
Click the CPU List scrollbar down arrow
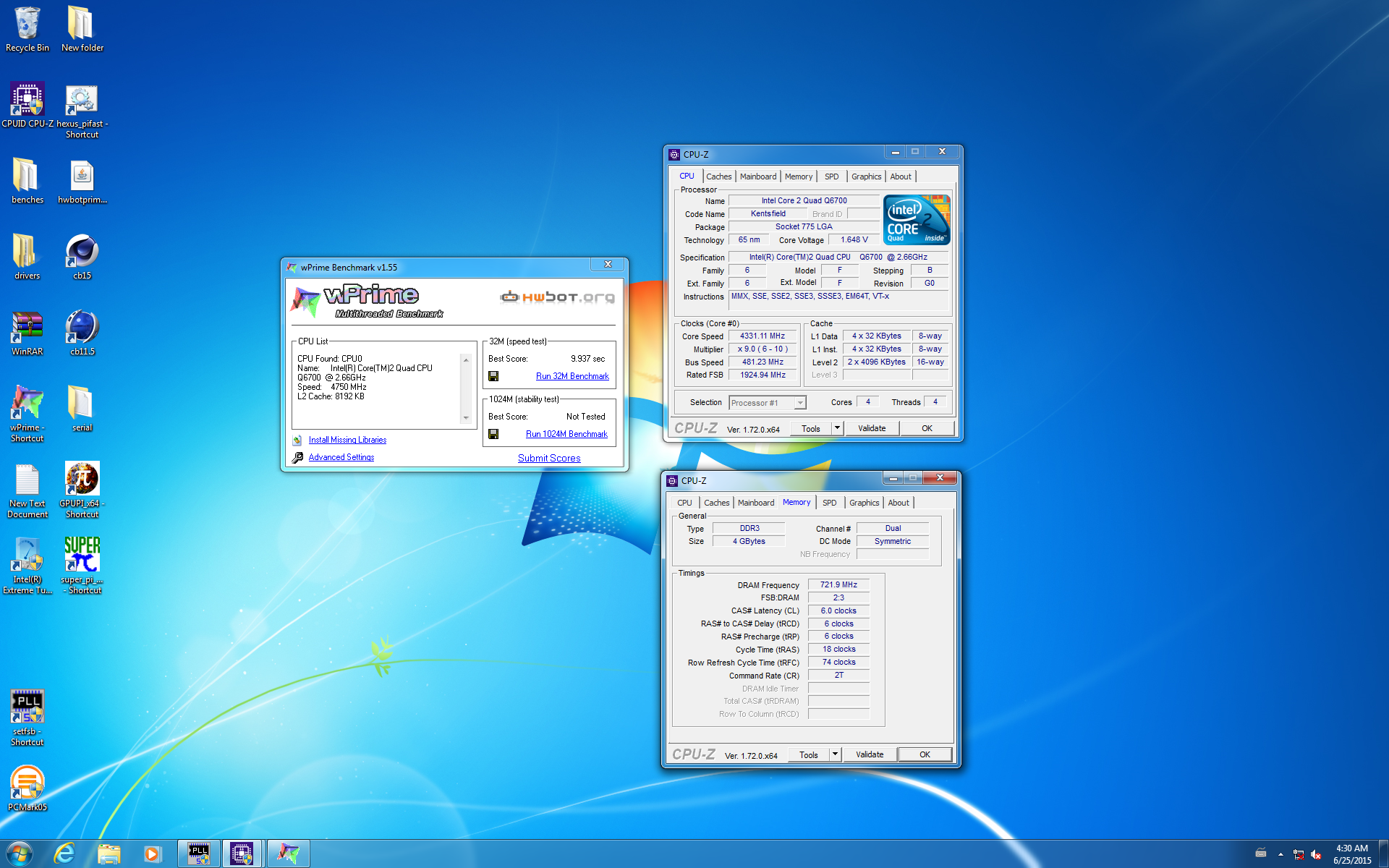[466, 418]
